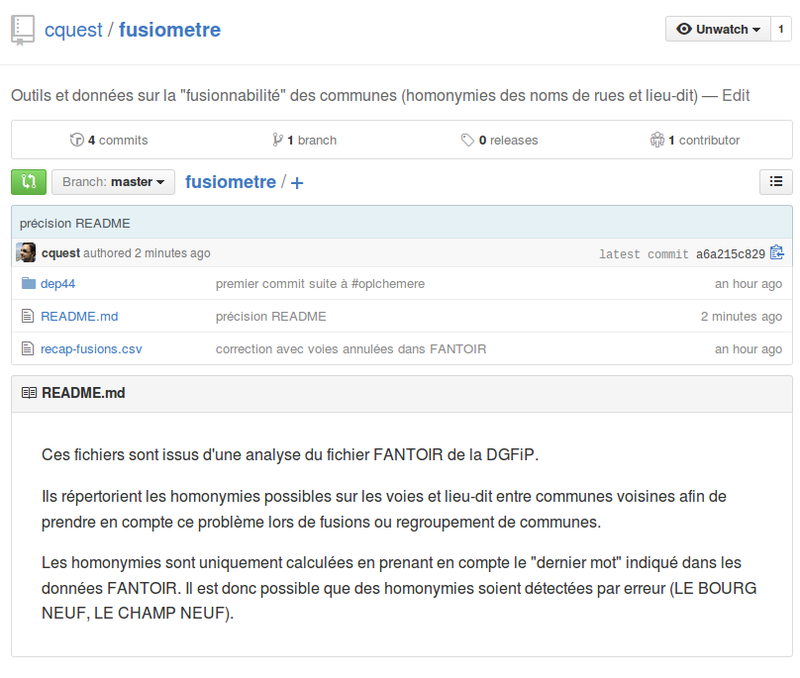Open the recap-fusions.csv file
This screenshot has height=678, width=800.
tap(91, 349)
